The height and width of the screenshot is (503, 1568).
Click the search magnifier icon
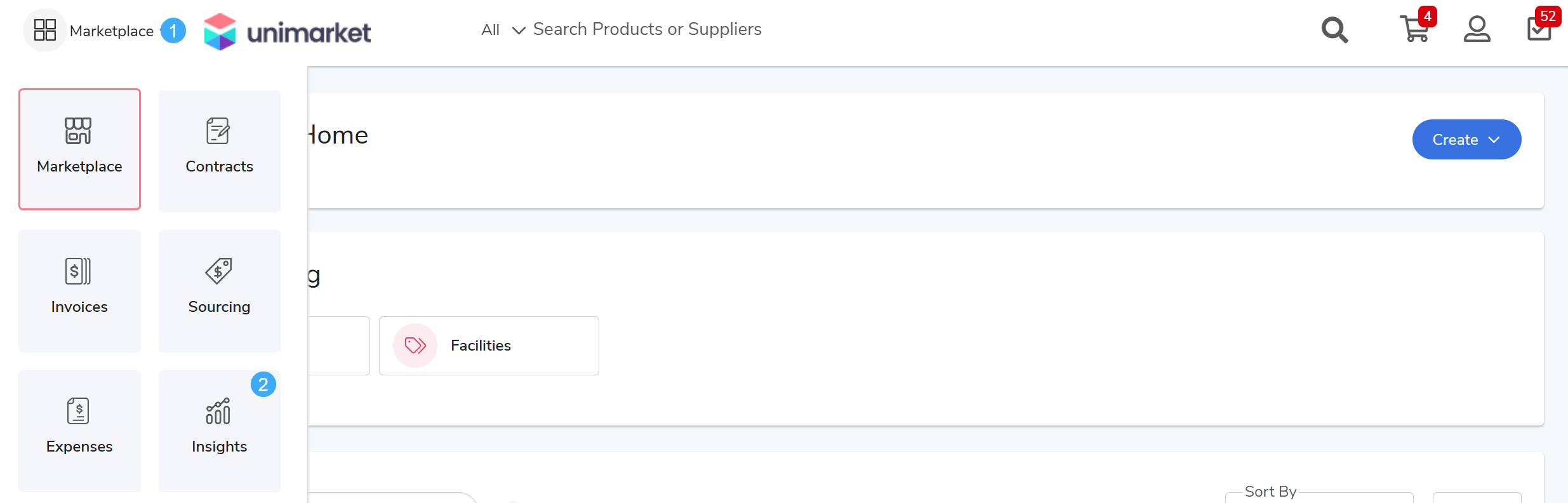[1334, 30]
